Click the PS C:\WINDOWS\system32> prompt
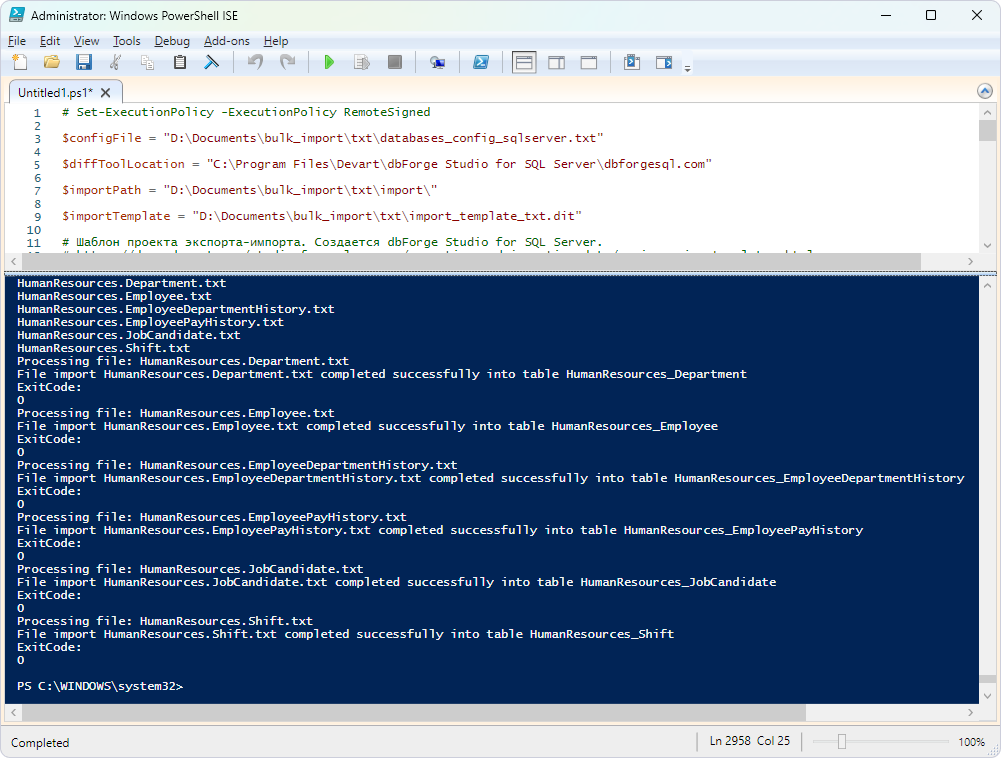 pyautogui.click(x=100, y=686)
